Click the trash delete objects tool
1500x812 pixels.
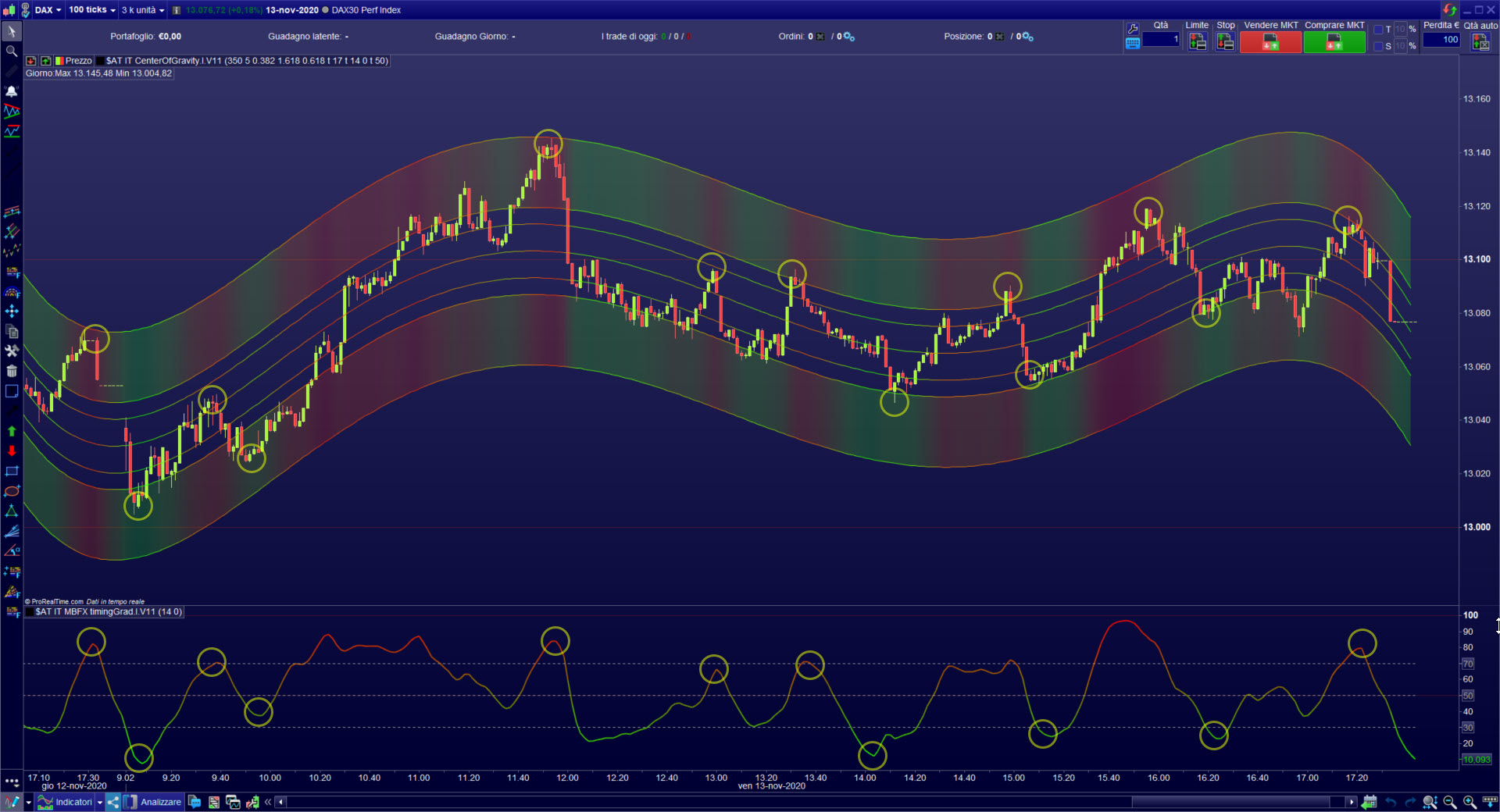(12, 372)
